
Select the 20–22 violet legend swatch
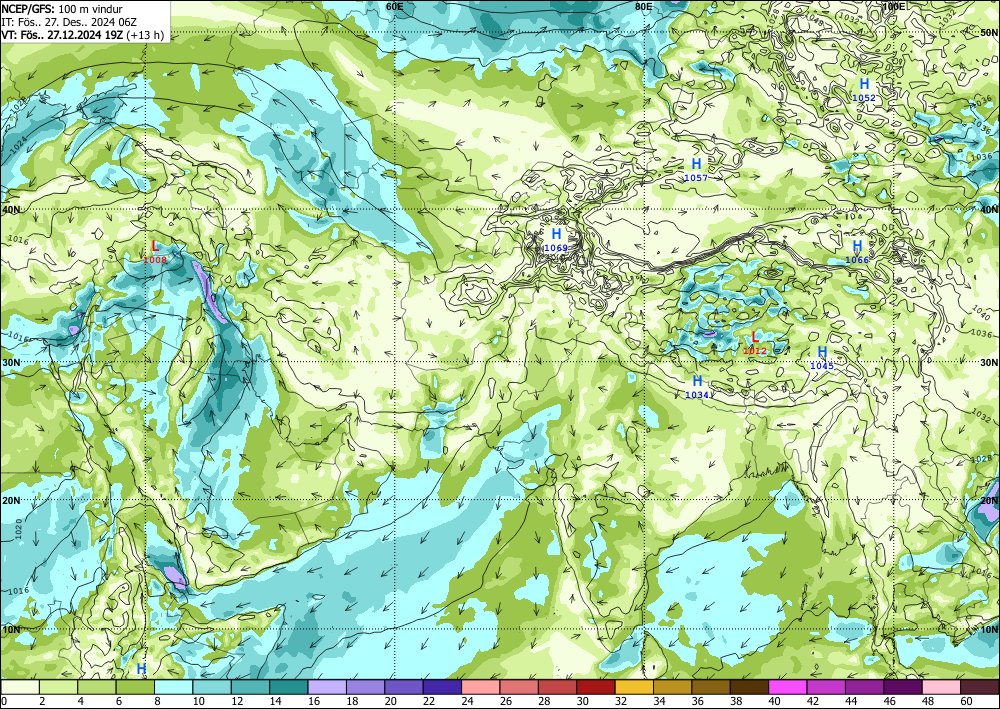point(404,687)
